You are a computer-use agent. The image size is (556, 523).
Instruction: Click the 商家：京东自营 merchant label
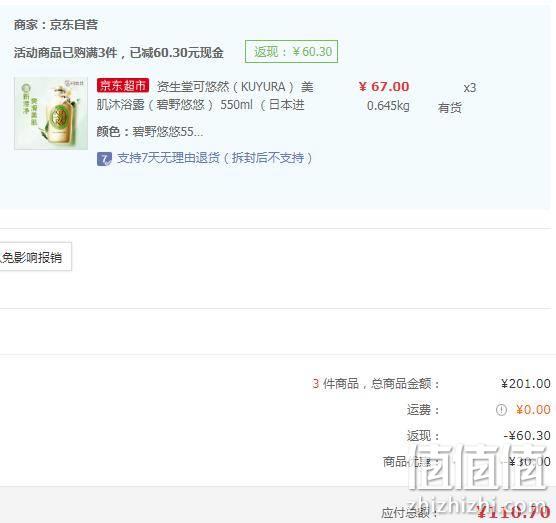tap(56, 25)
